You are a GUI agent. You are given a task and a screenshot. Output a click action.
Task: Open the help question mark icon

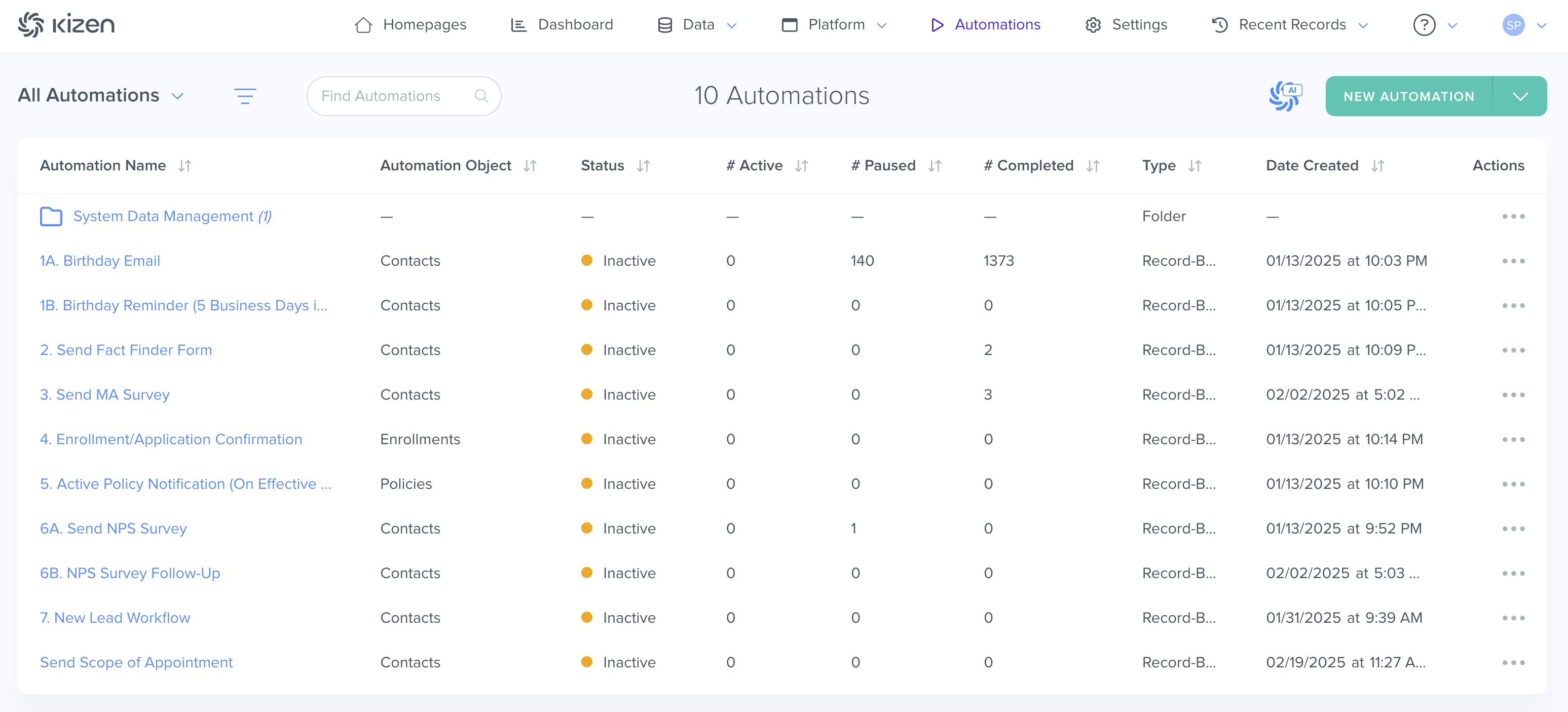[1424, 24]
